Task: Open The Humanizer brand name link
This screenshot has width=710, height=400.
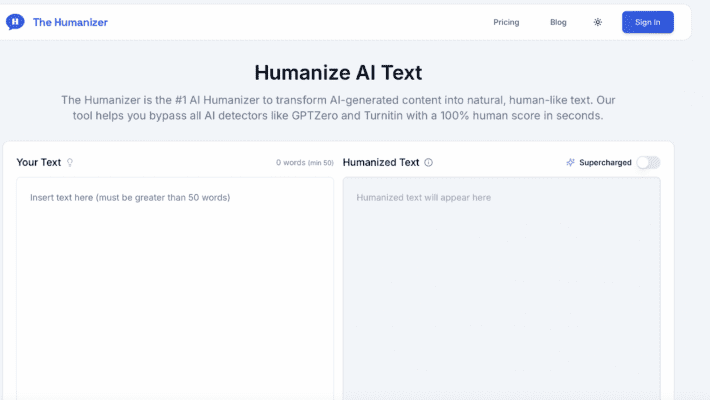Action: 70,22
